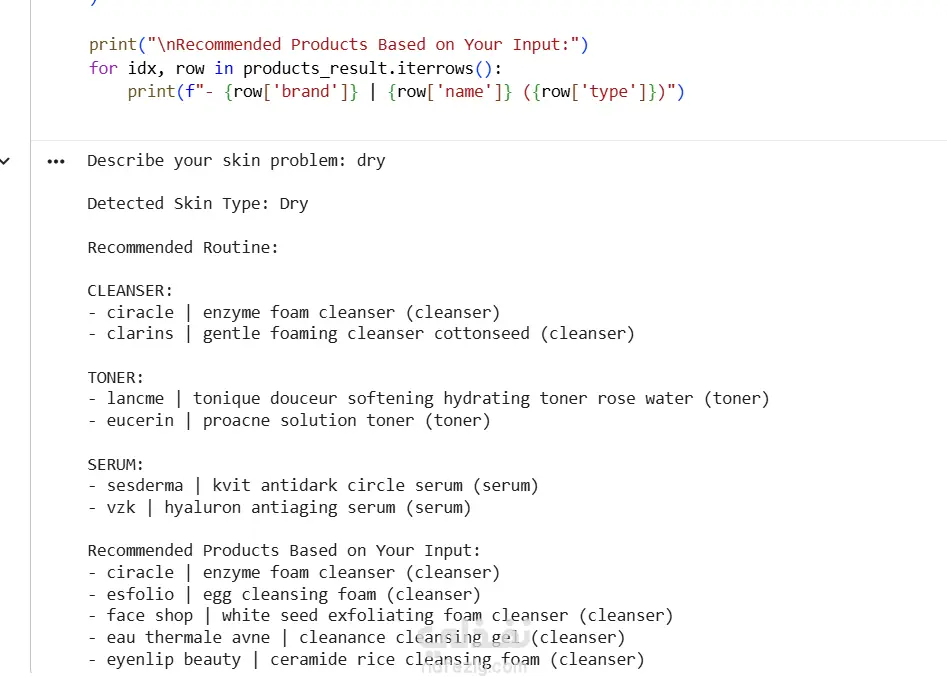Click the print statement containing row['brand']
This screenshot has height=677, width=947.
[406, 92]
